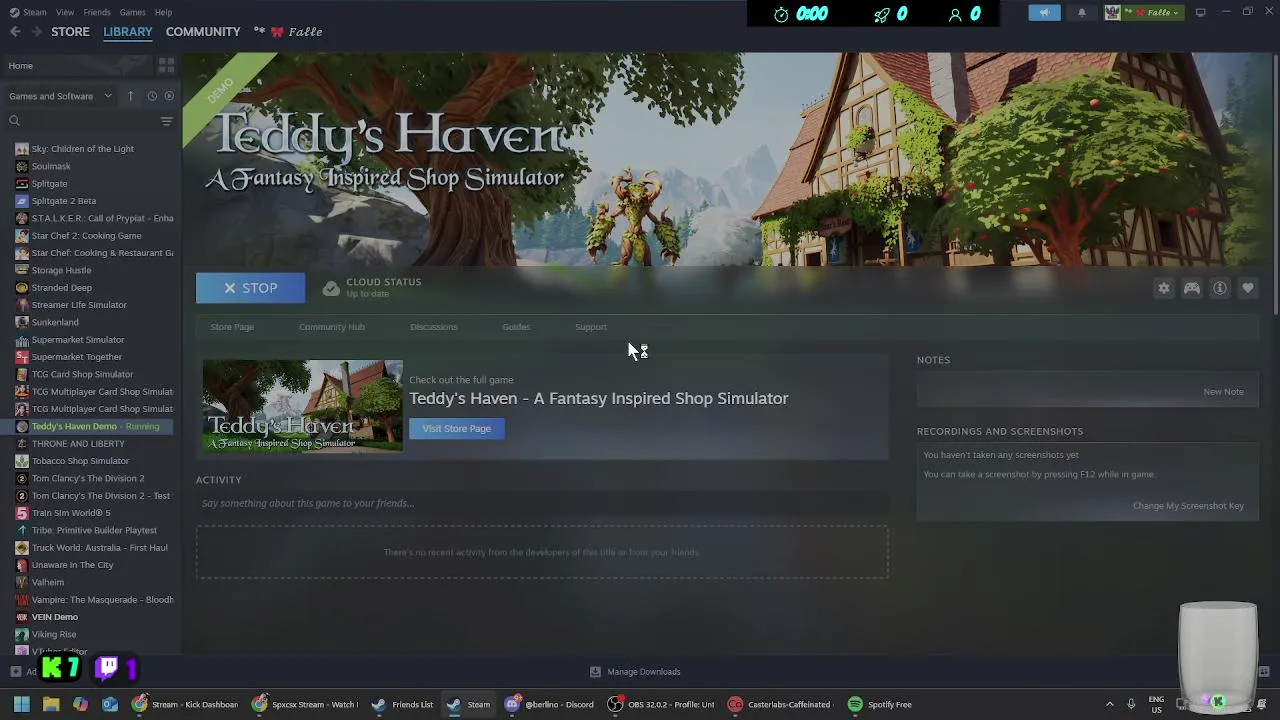Go to the STORE tab
Screen dimensions: 1280x720
point(70,32)
